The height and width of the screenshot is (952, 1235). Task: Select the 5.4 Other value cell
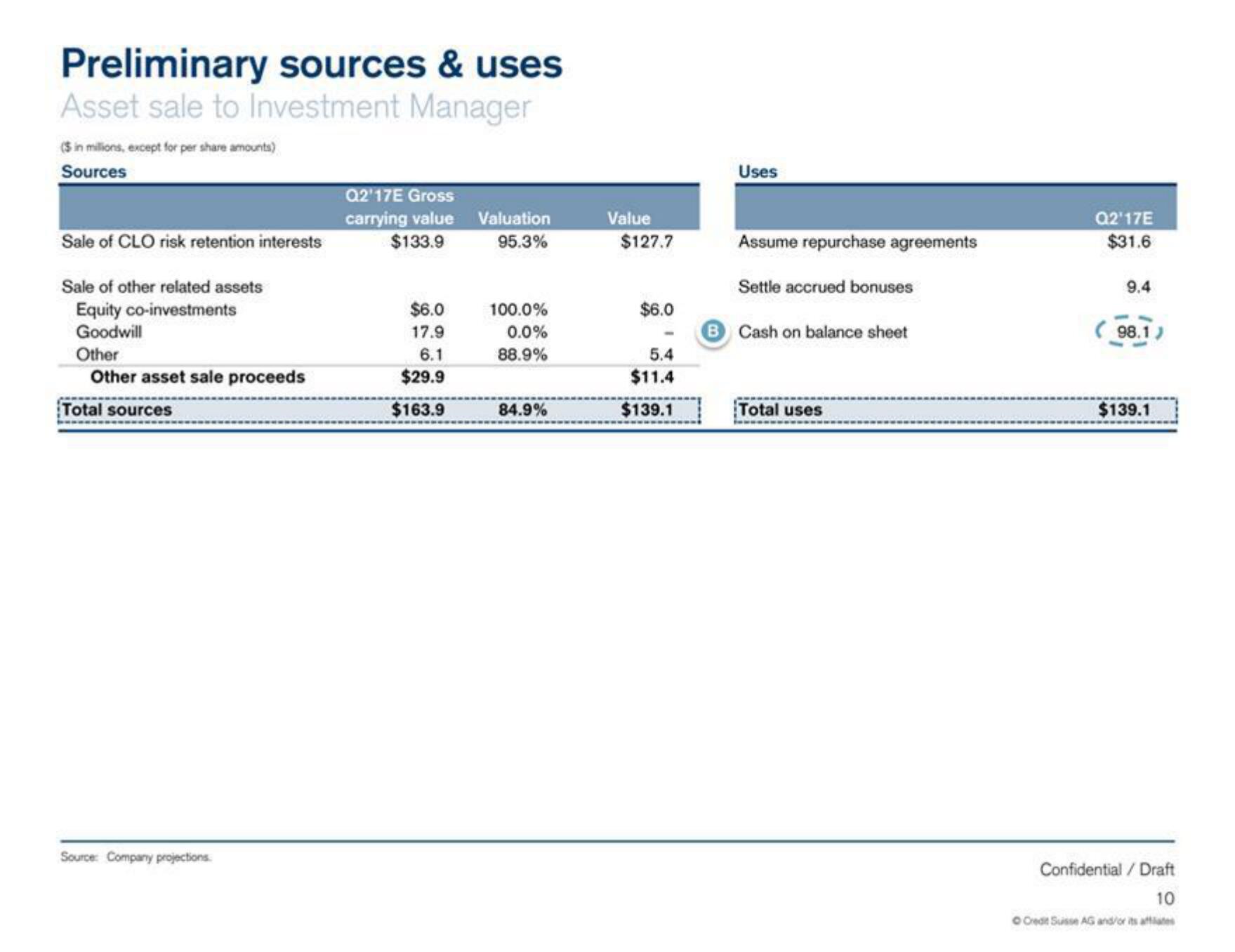pyautogui.click(x=661, y=355)
